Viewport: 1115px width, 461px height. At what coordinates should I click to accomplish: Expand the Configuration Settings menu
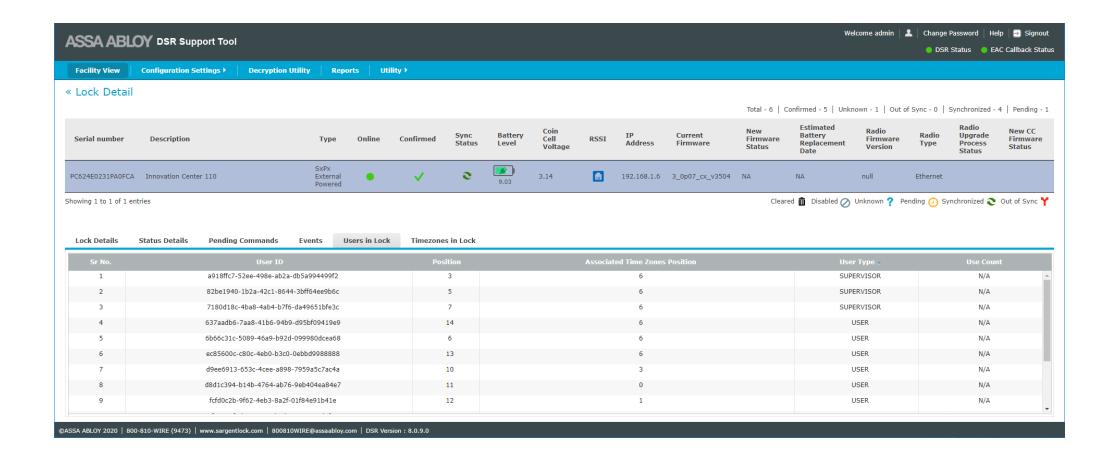tap(183, 70)
